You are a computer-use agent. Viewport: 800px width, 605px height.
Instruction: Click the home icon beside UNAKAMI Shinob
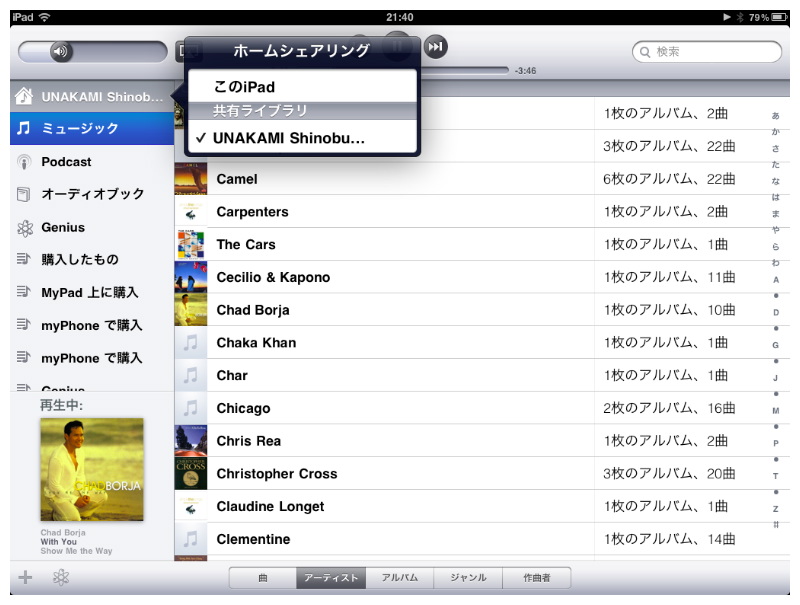click(x=24, y=95)
